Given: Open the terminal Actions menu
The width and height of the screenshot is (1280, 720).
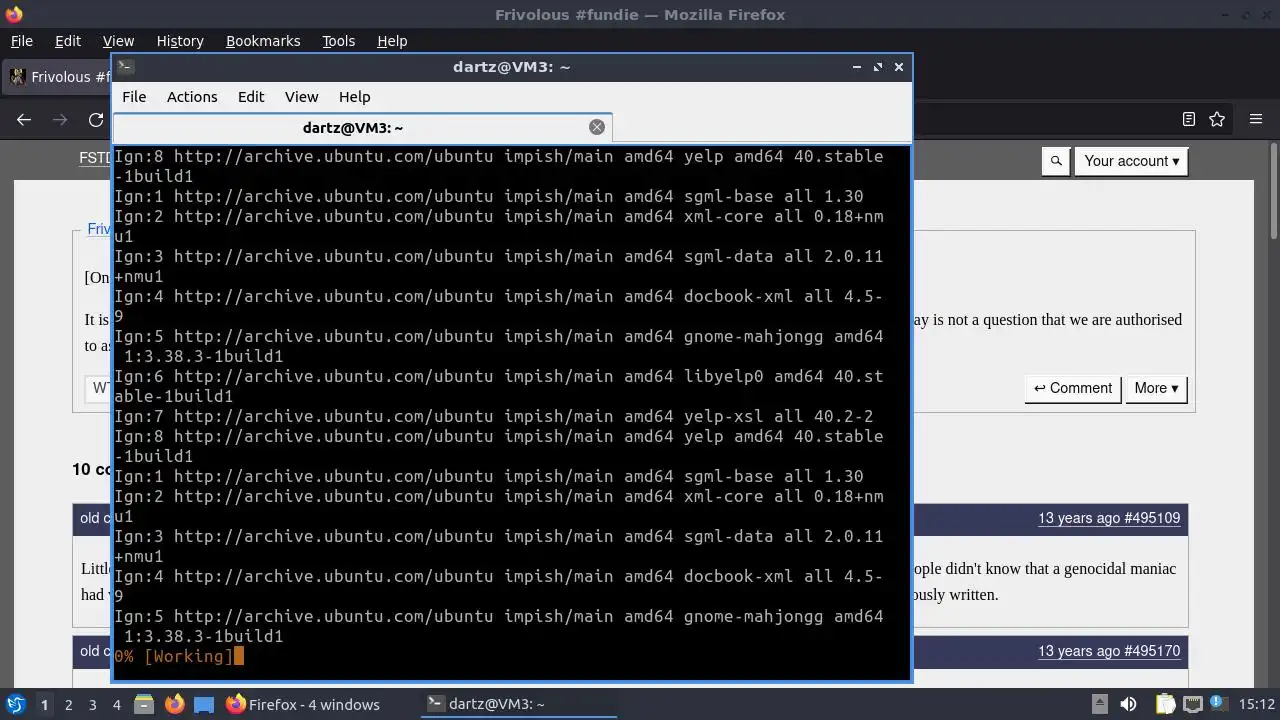Looking at the screenshot, I should coord(192,97).
